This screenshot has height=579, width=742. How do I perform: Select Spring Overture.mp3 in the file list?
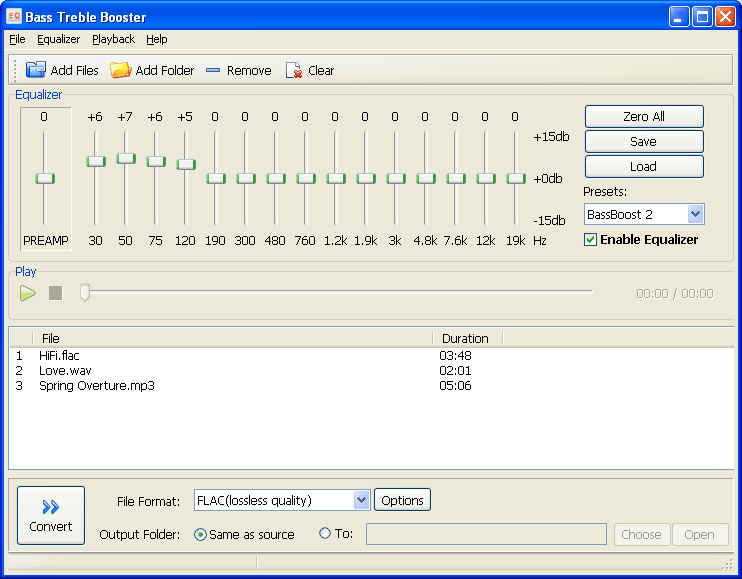click(97, 385)
